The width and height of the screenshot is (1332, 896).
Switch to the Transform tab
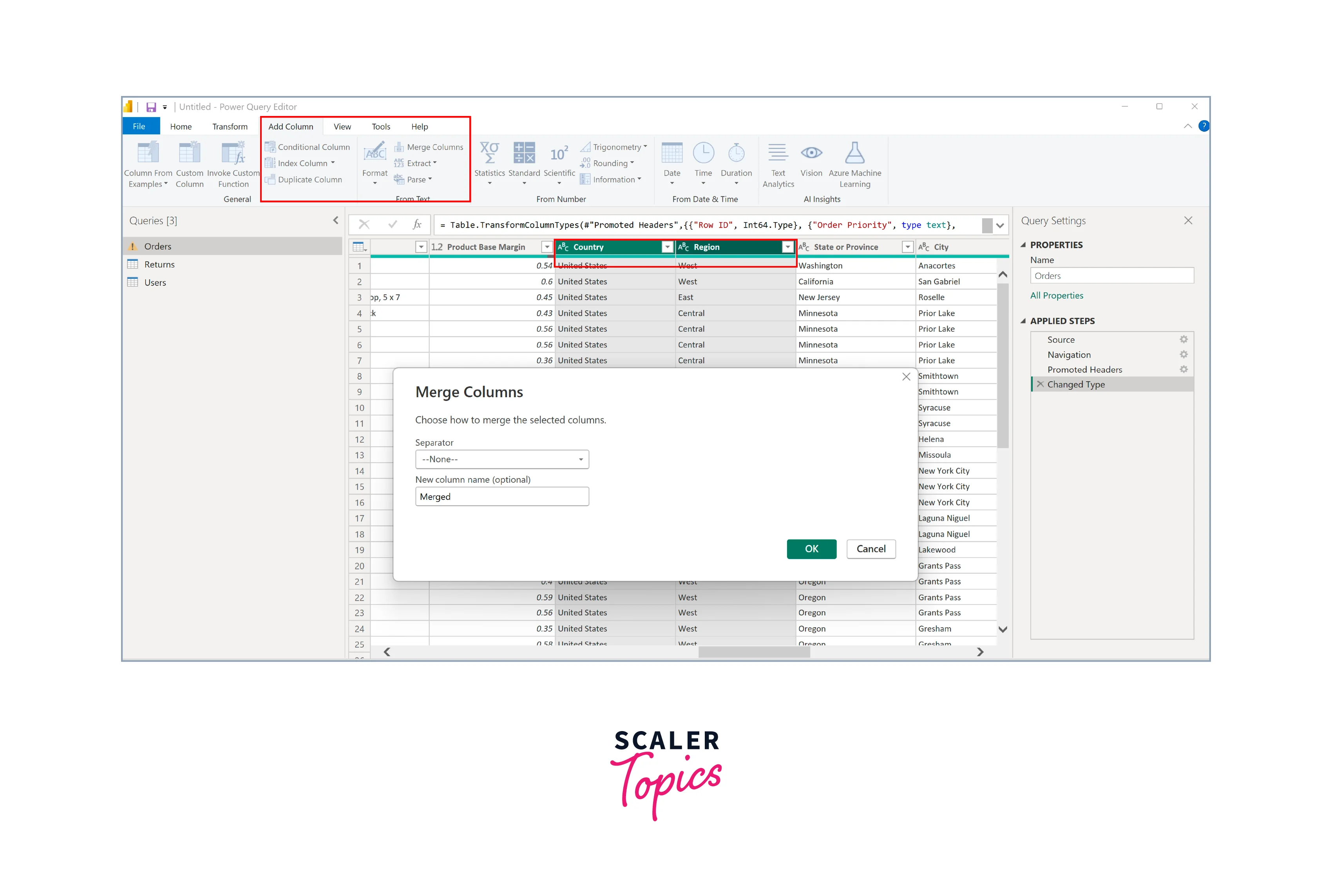[230, 126]
